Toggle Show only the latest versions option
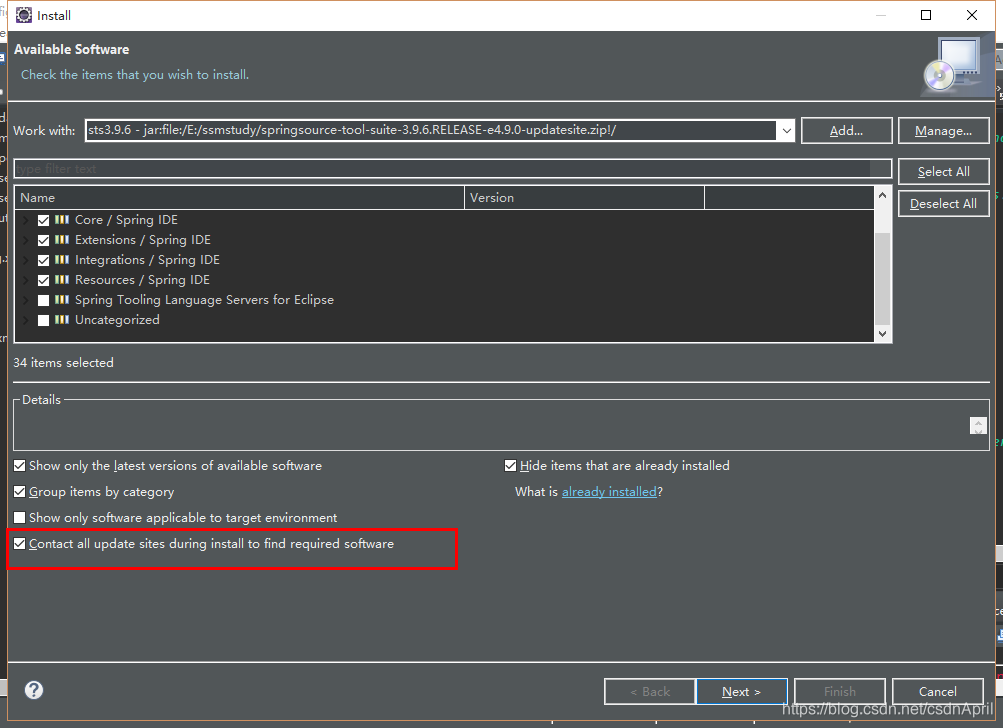The image size is (1003, 728). point(20,466)
